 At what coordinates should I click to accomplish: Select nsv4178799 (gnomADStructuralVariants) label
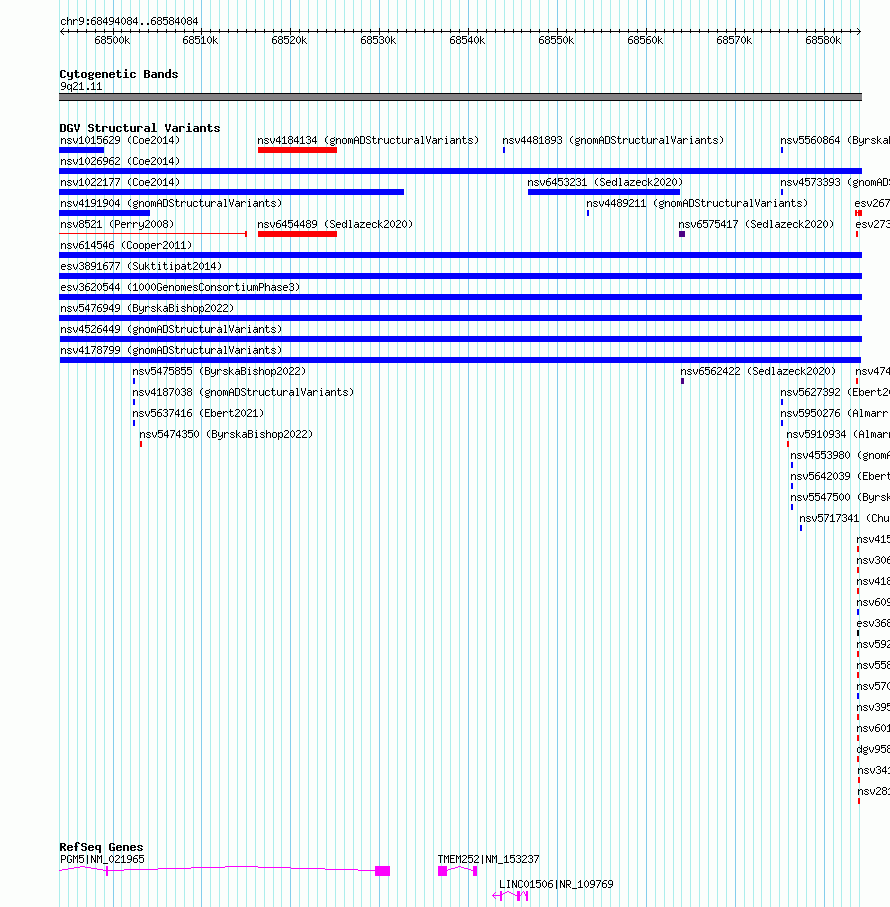point(171,350)
